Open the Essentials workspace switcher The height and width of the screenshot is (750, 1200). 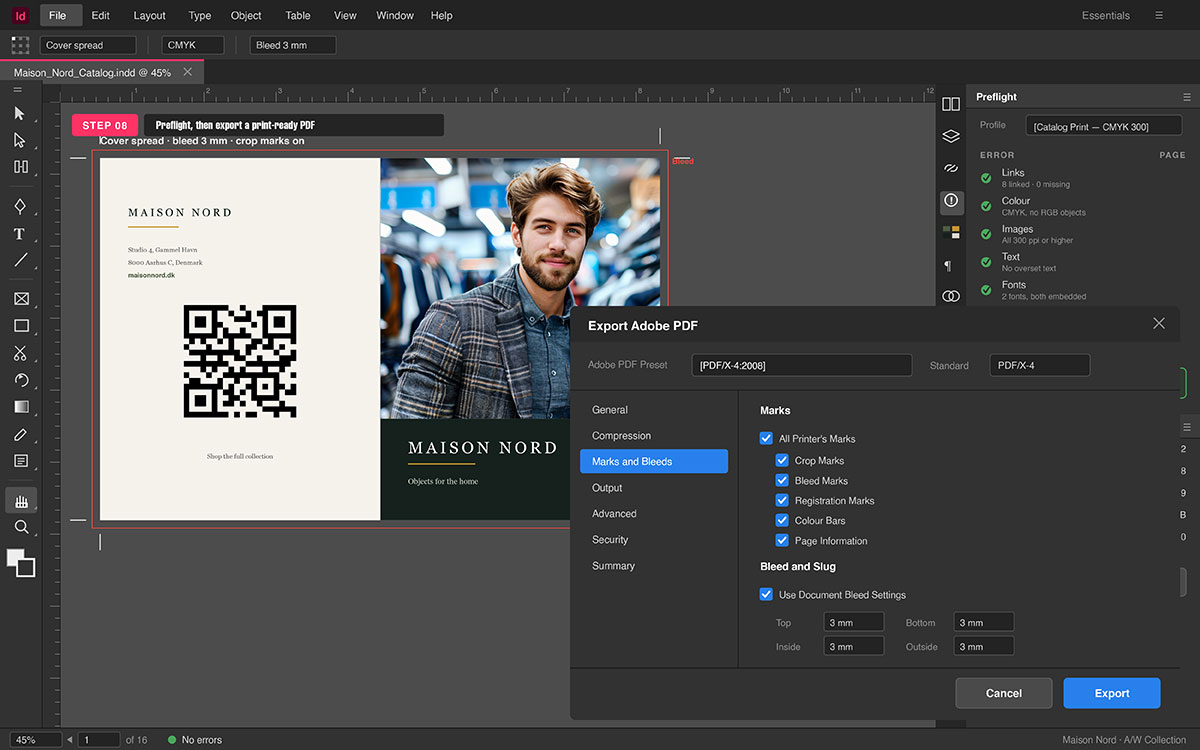(1105, 15)
